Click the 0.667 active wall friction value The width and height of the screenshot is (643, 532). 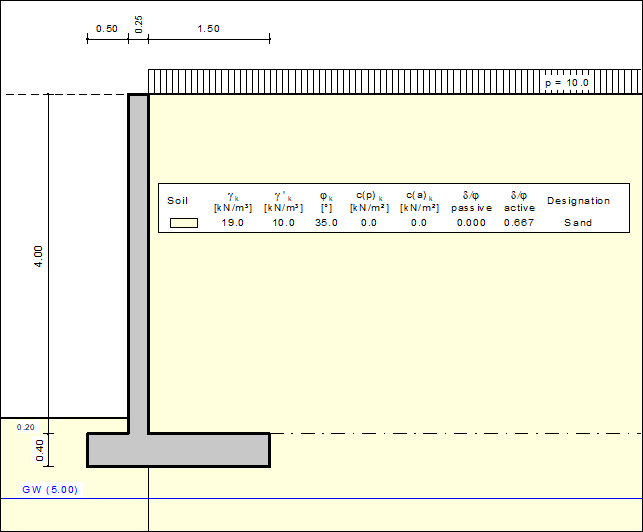[x=520, y=223]
